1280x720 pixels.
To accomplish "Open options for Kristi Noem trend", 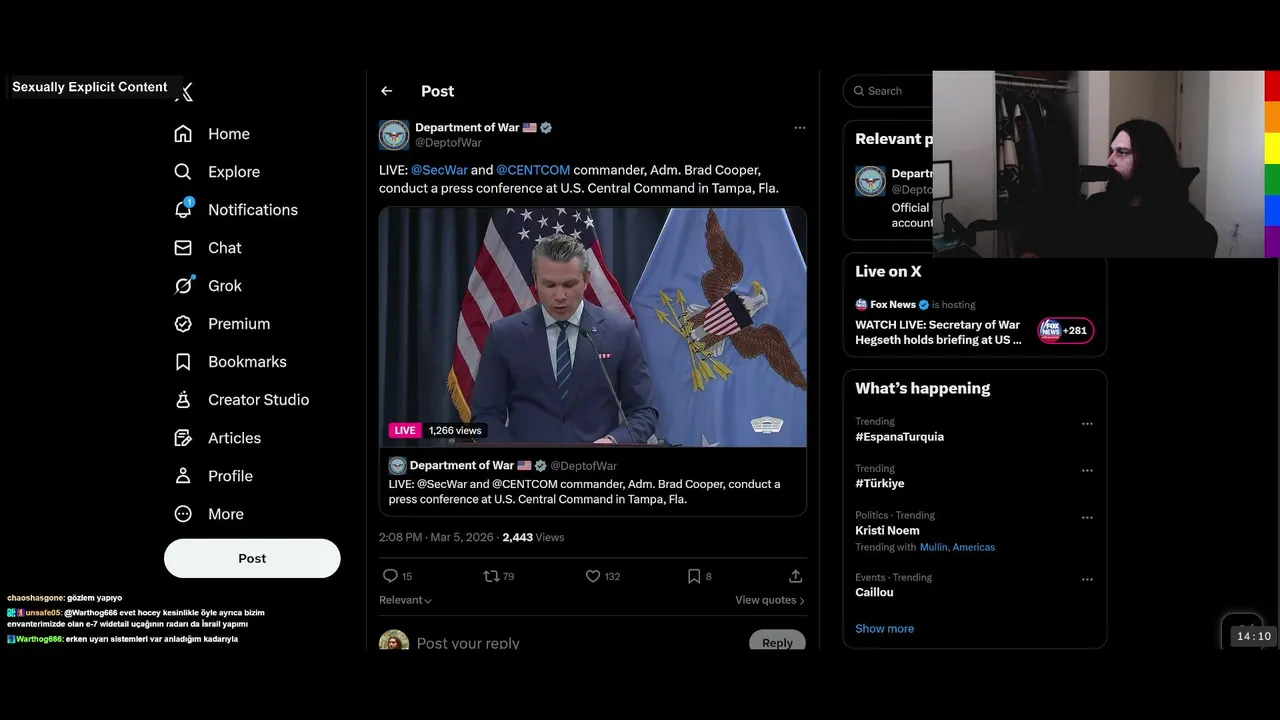I will (x=1087, y=518).
